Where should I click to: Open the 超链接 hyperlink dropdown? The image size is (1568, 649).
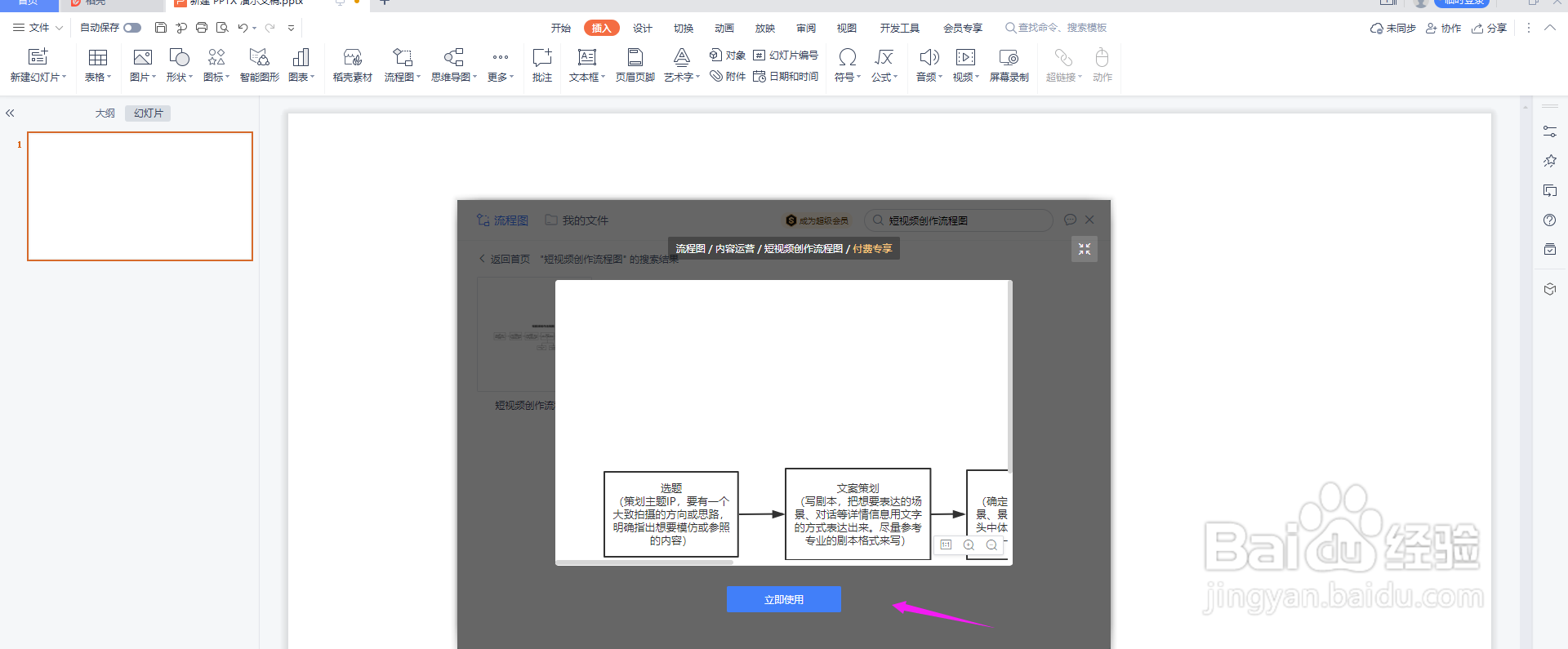(x=1063, y=77)
